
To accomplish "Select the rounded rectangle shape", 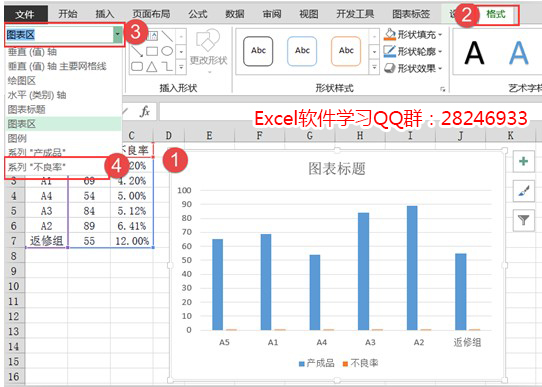I will (137, 66).
